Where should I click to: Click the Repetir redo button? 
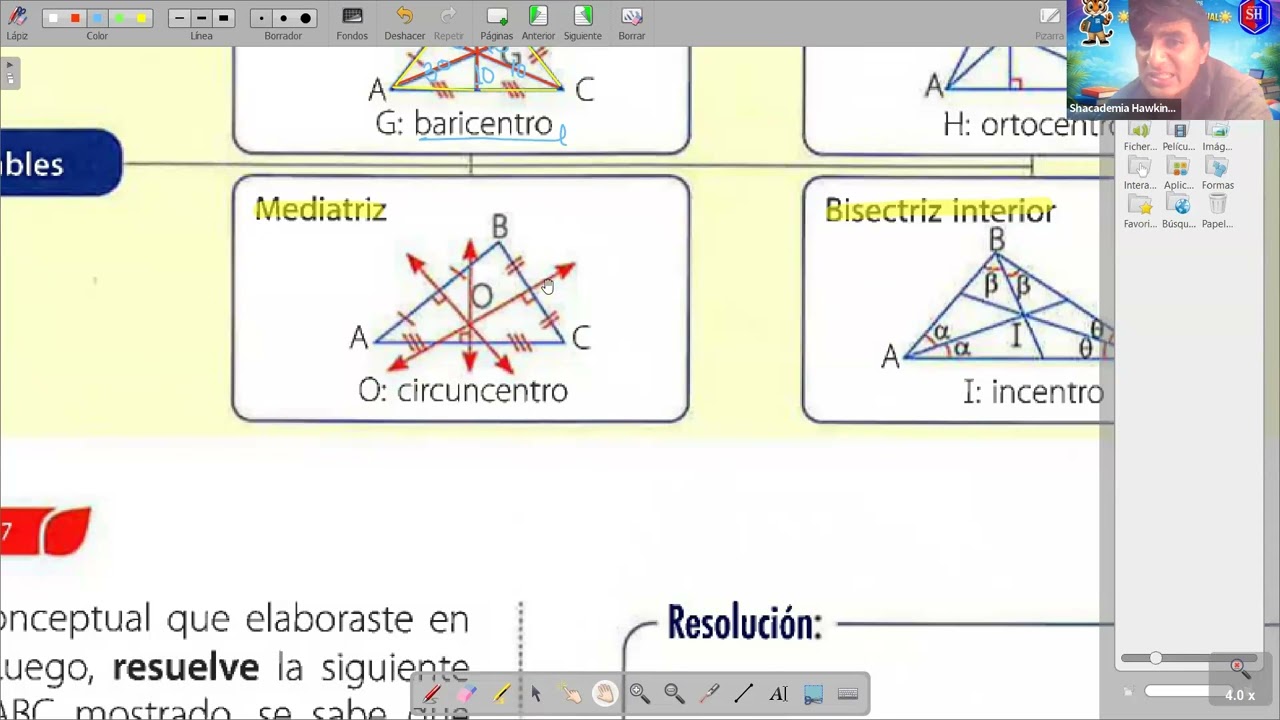point(449,22)
